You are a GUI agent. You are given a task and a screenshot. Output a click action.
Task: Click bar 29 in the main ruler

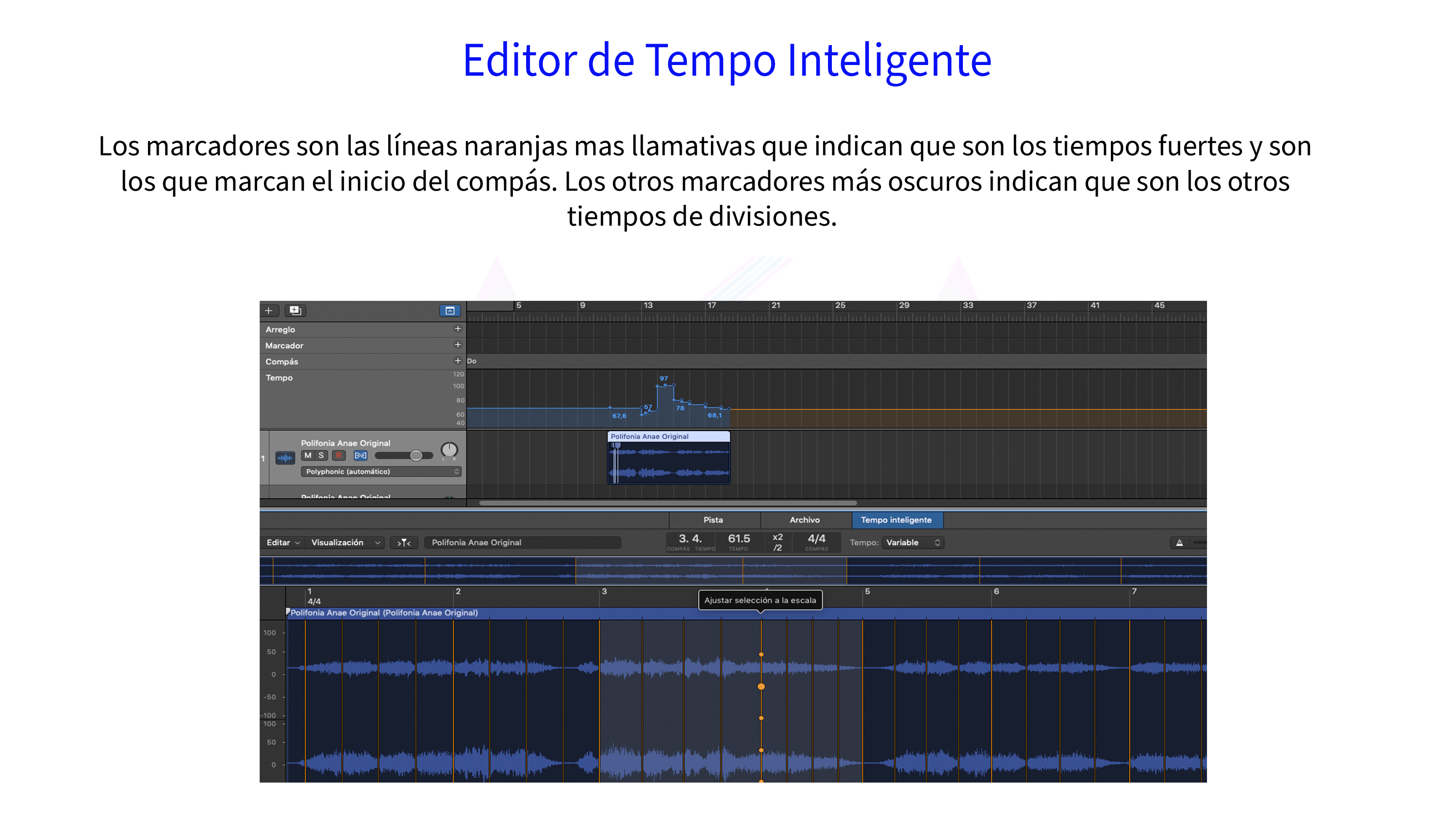point(904,305)
